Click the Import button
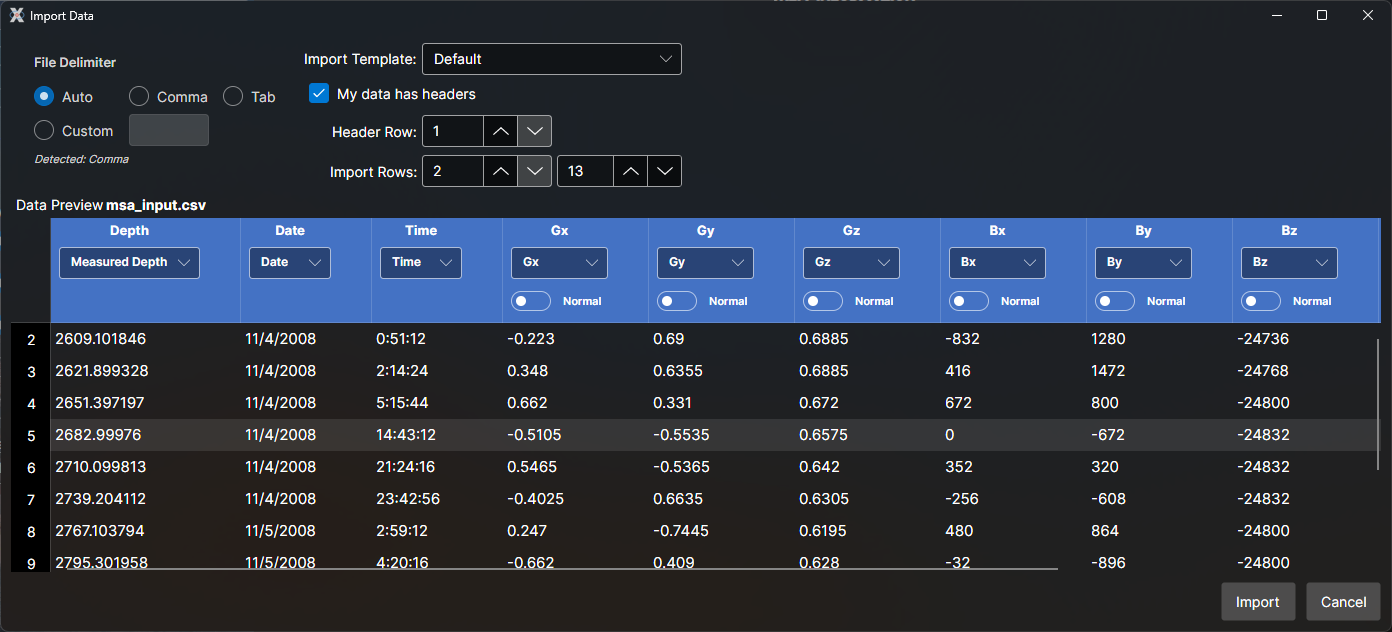Screen dimensions: 1392x632 pos(1258,601)
